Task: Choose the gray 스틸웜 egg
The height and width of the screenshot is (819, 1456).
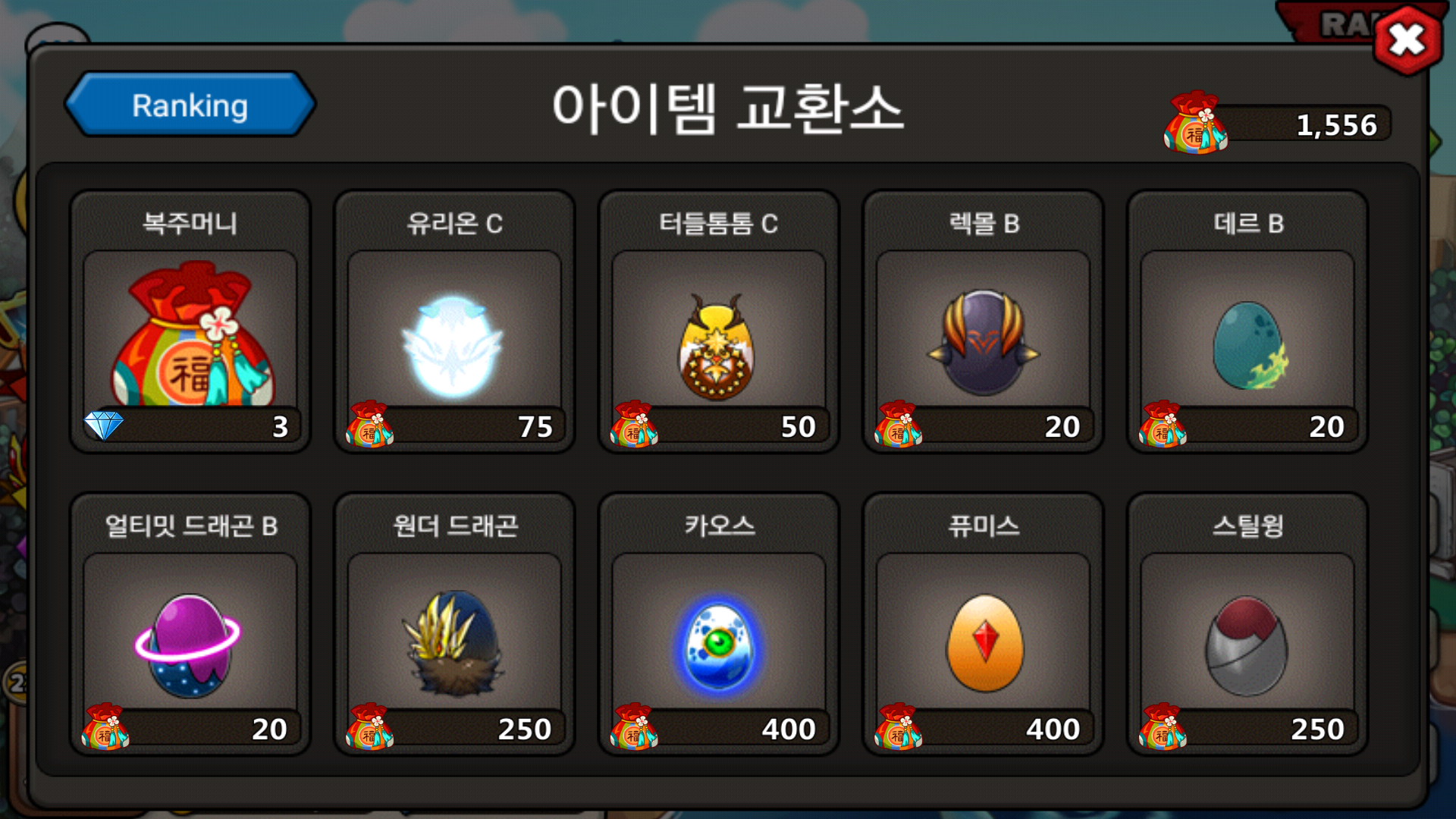Action: (1247, 645)
